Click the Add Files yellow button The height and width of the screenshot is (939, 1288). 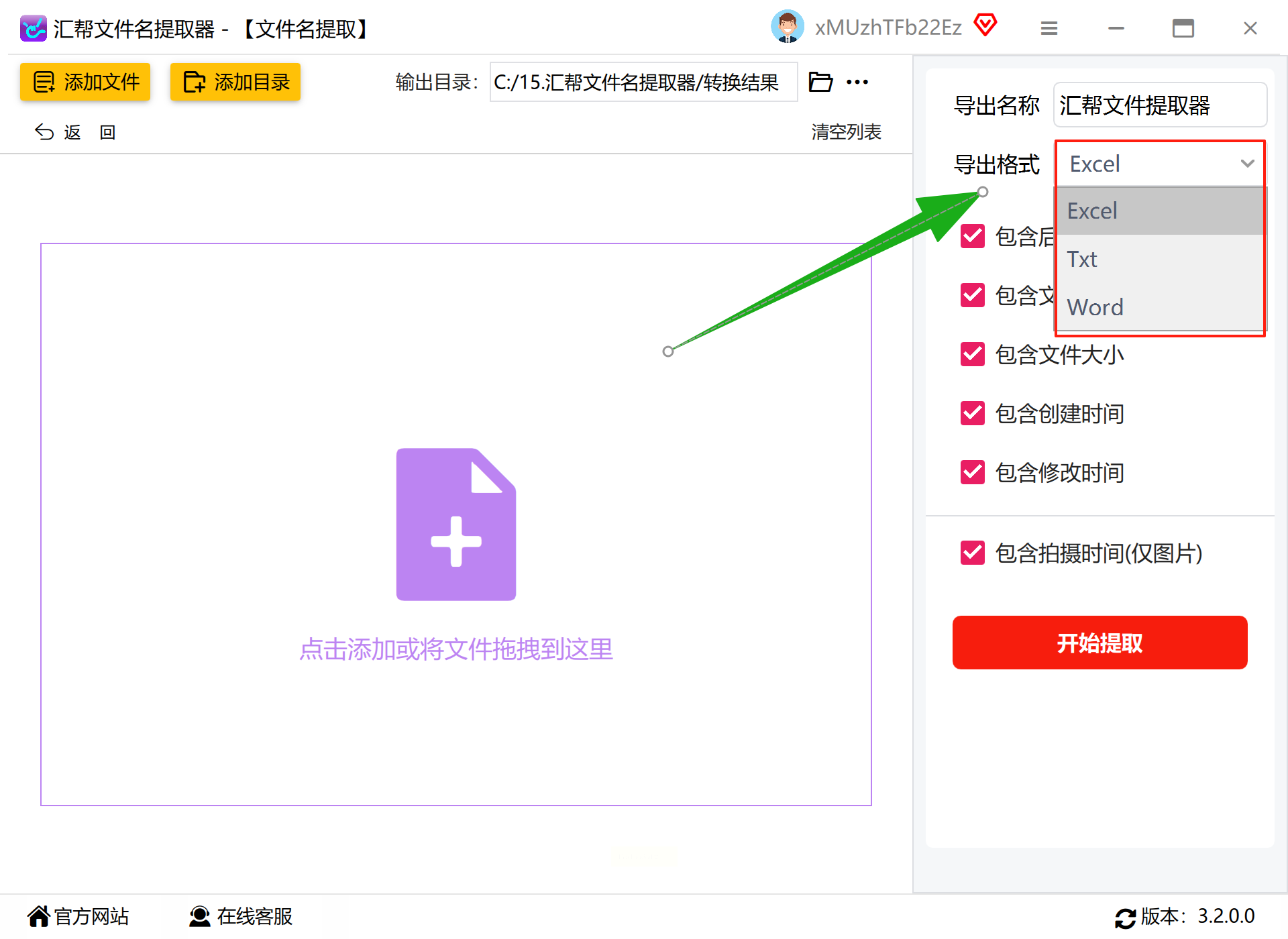coord(85,82)
